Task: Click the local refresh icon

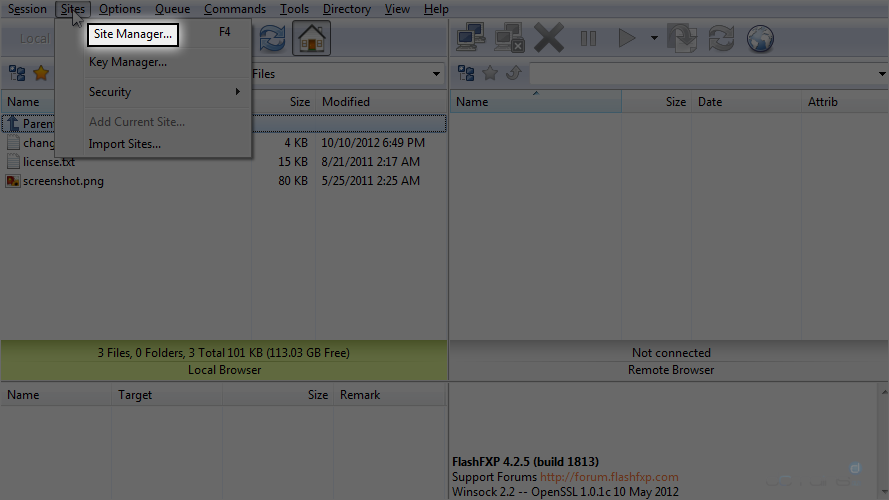Action: 271,39
